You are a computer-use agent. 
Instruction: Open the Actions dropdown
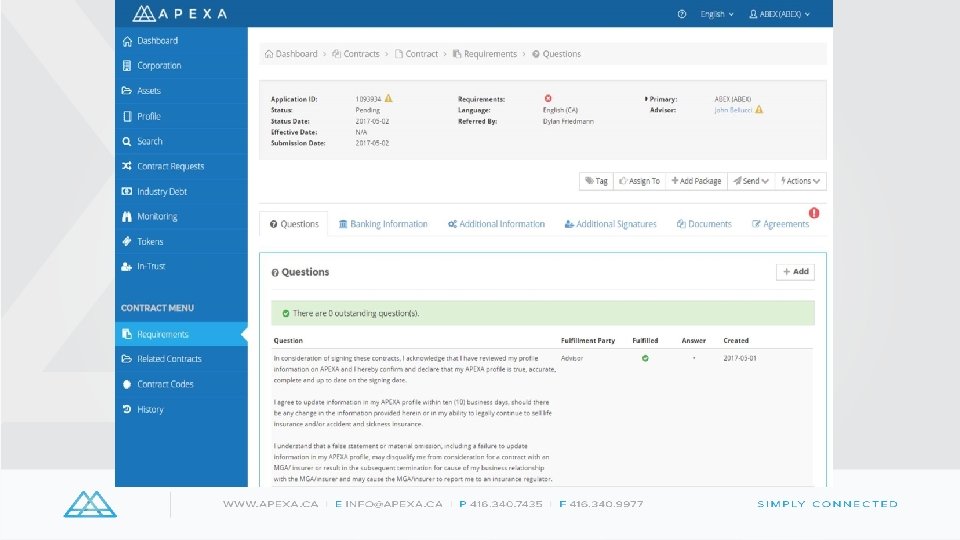tap(800, 181)
